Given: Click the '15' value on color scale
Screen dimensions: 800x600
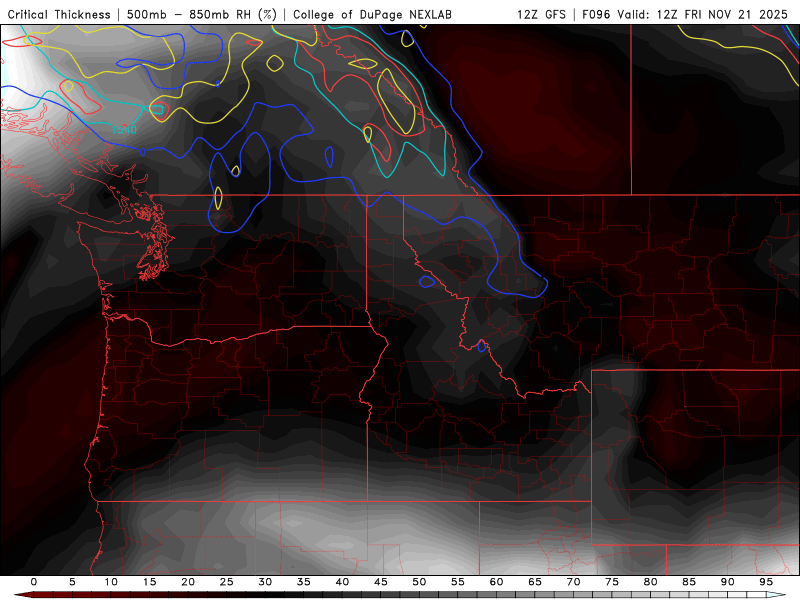Looking at the screenshot, I should pyautogui.click(x=149, y=582).
